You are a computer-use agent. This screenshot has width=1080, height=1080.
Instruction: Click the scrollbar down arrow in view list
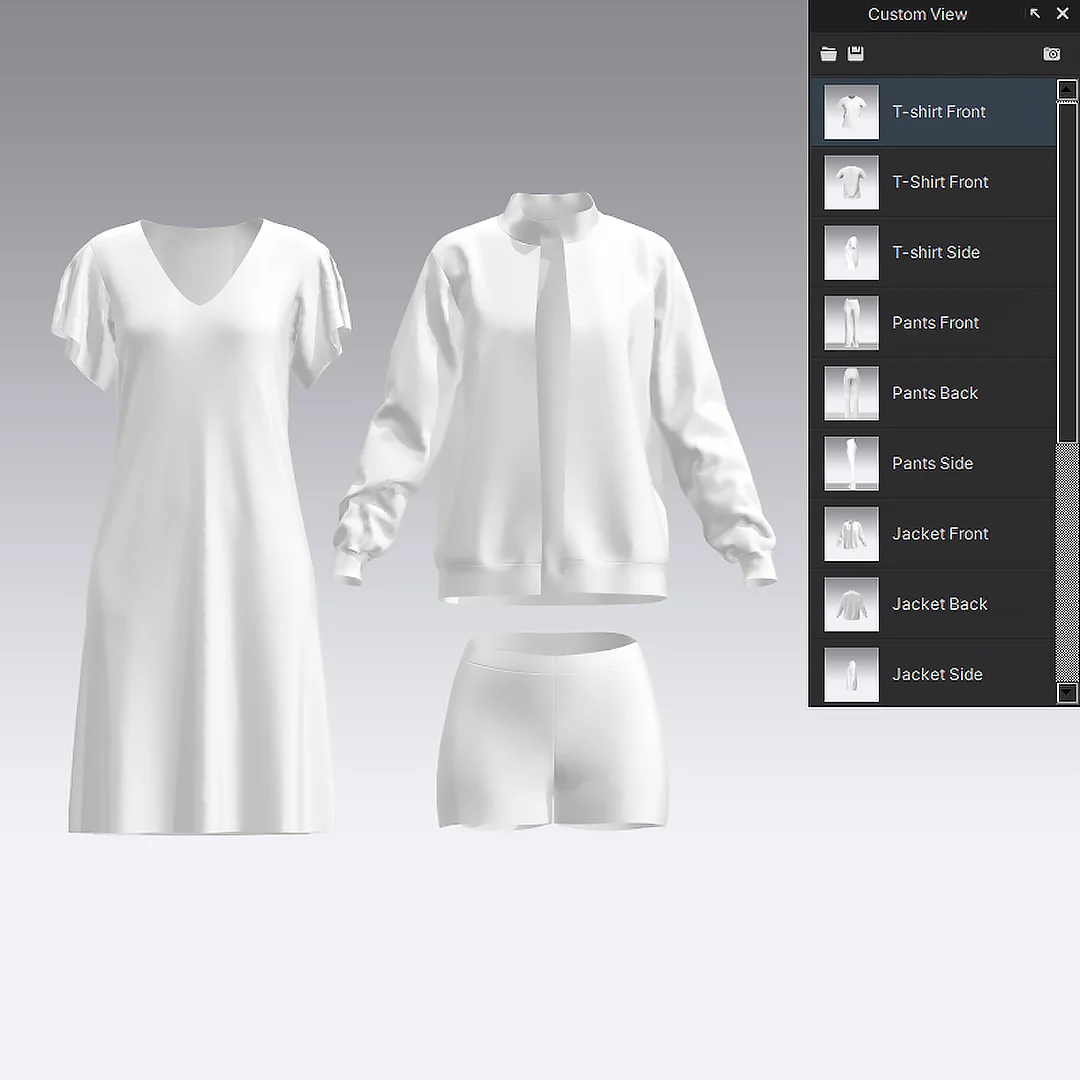(x=1067, y=692)
